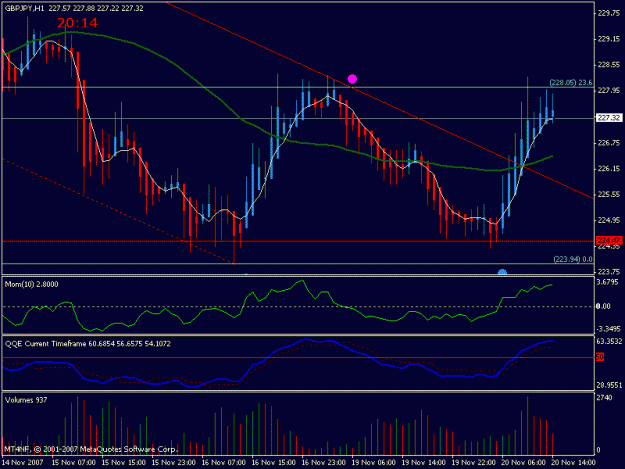The width and height of the screenshot is (625, 469).
Task: Select the (223.94) 0.0 Fibonacci label
Action: coord(573,259)
